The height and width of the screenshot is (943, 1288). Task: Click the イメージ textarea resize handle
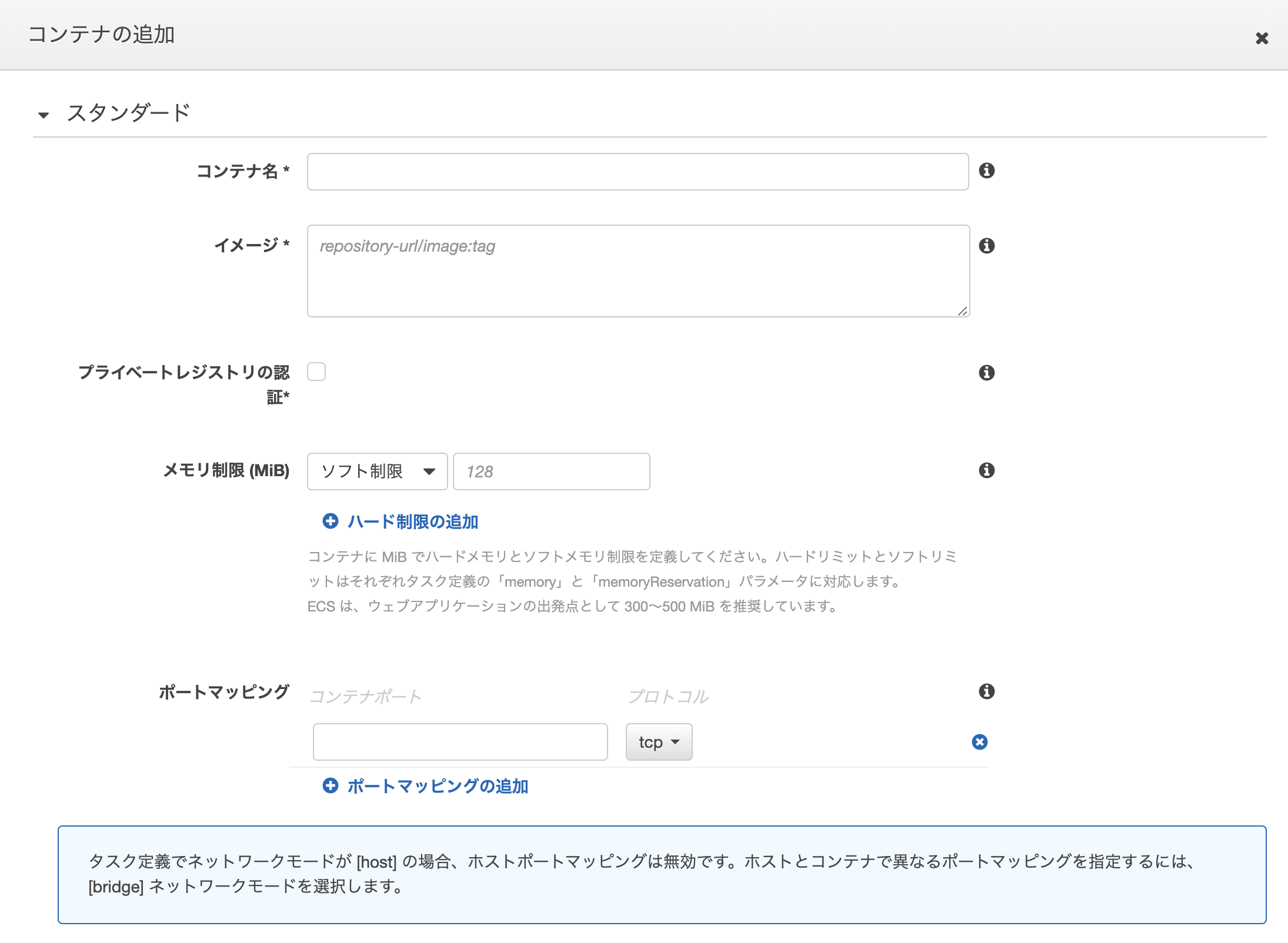[x=962, y=311]
